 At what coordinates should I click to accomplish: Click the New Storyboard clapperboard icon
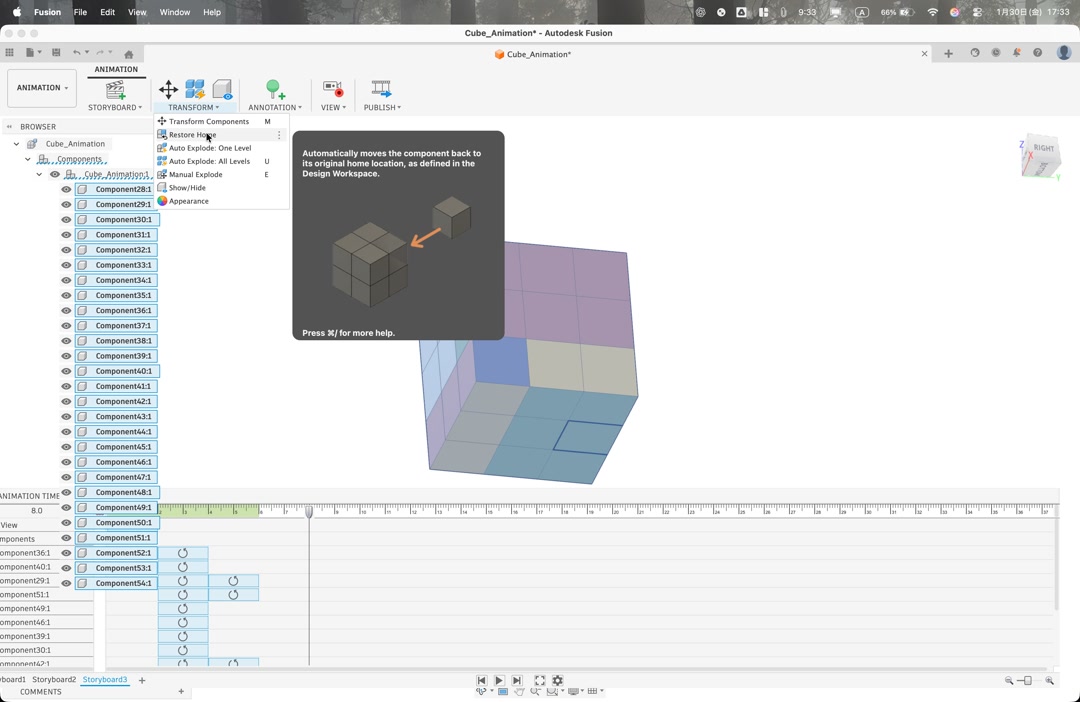(x=115, y=90)
